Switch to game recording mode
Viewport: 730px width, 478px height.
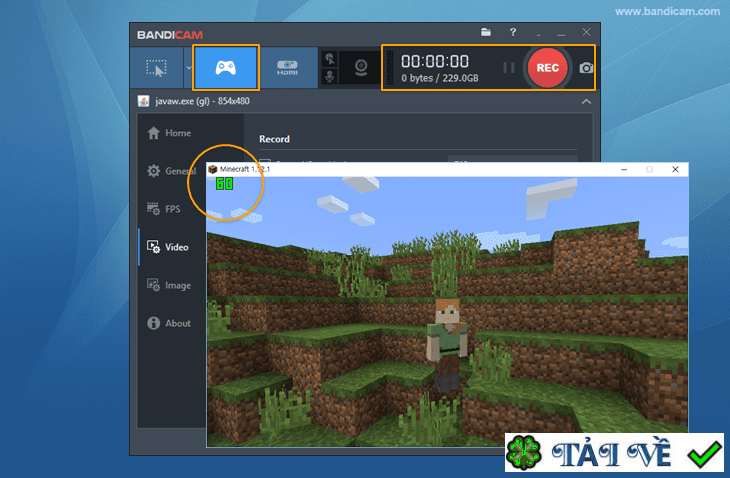click(226, 67)
